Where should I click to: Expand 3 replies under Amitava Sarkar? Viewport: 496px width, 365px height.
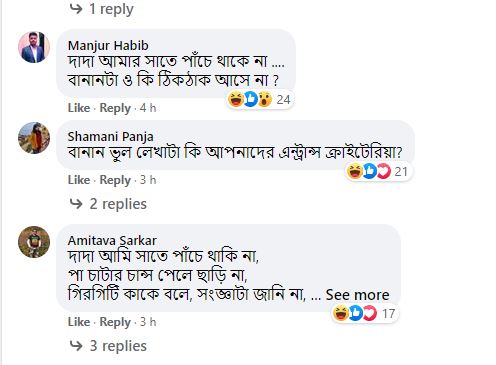(108, 346)
